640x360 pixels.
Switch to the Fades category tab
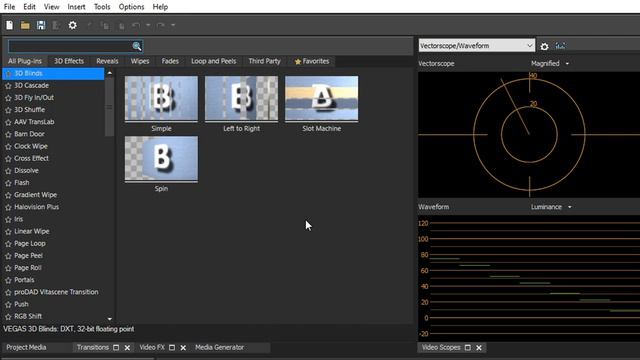(170, 61)
